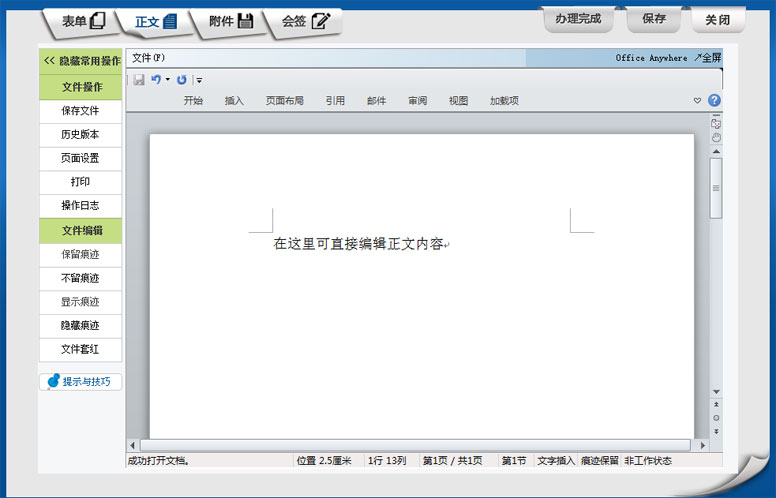
Task: Collapse sidebar via 隐藏常用操作
Action: coord(81,61)
